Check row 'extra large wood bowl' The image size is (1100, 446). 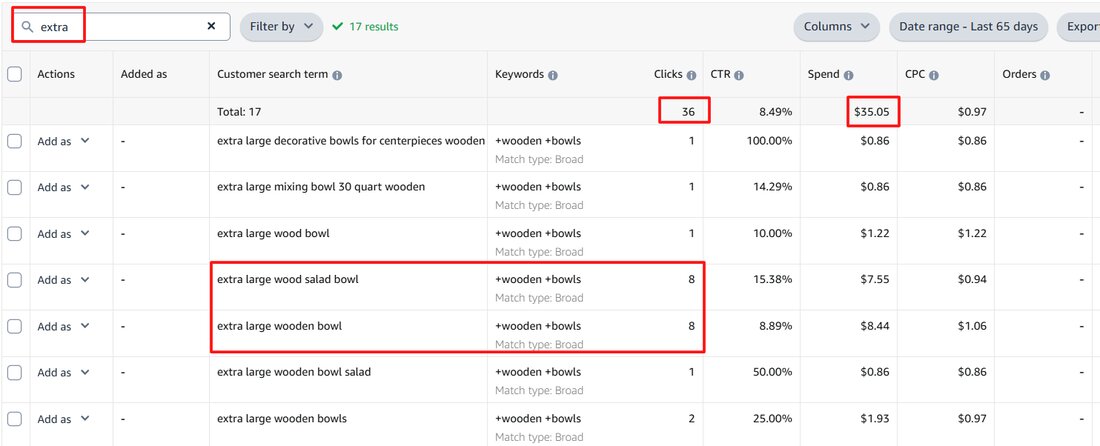[x=15, y=234]
